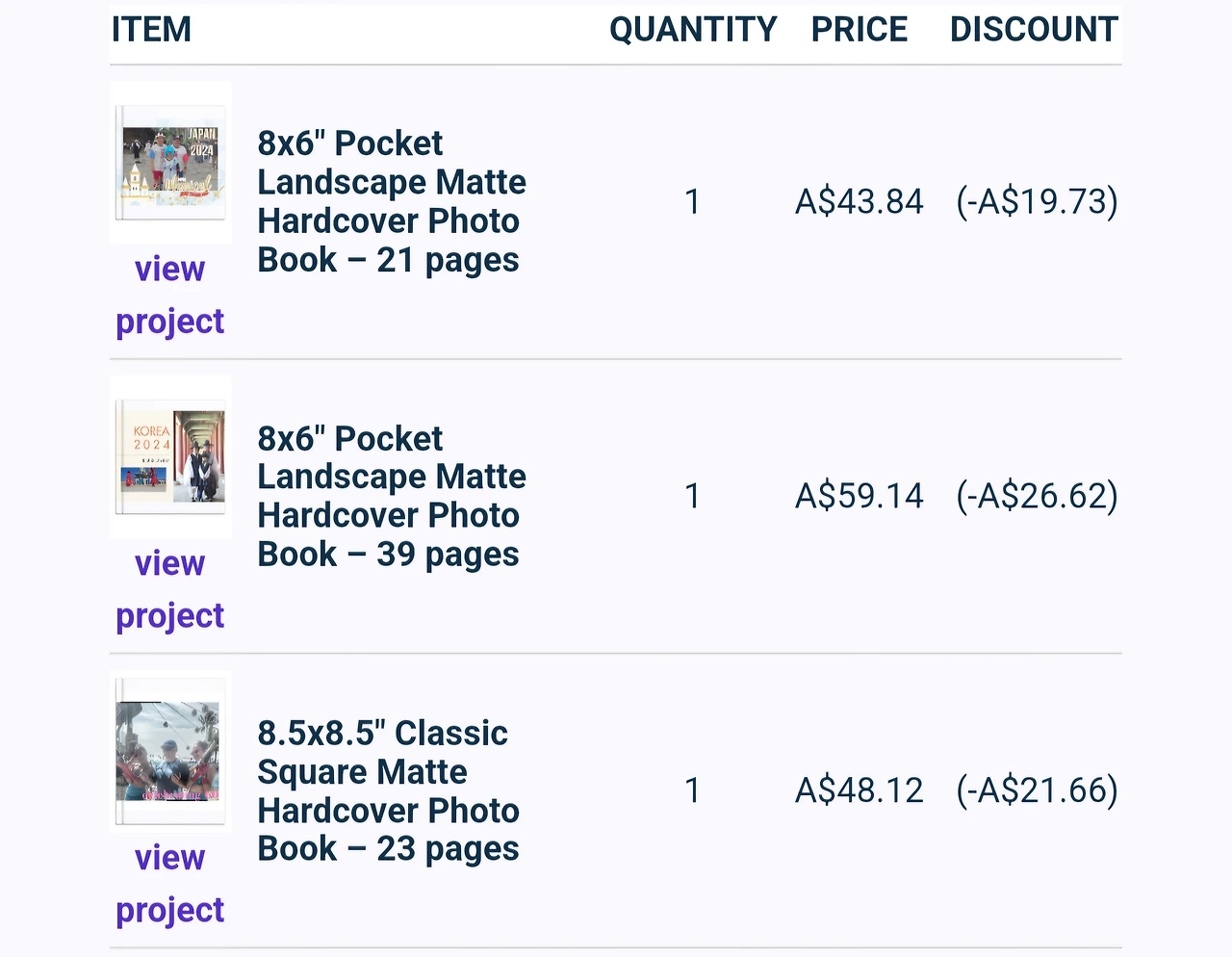
Task: Click the A$48.12 price
Action: [x=859, y=790]
